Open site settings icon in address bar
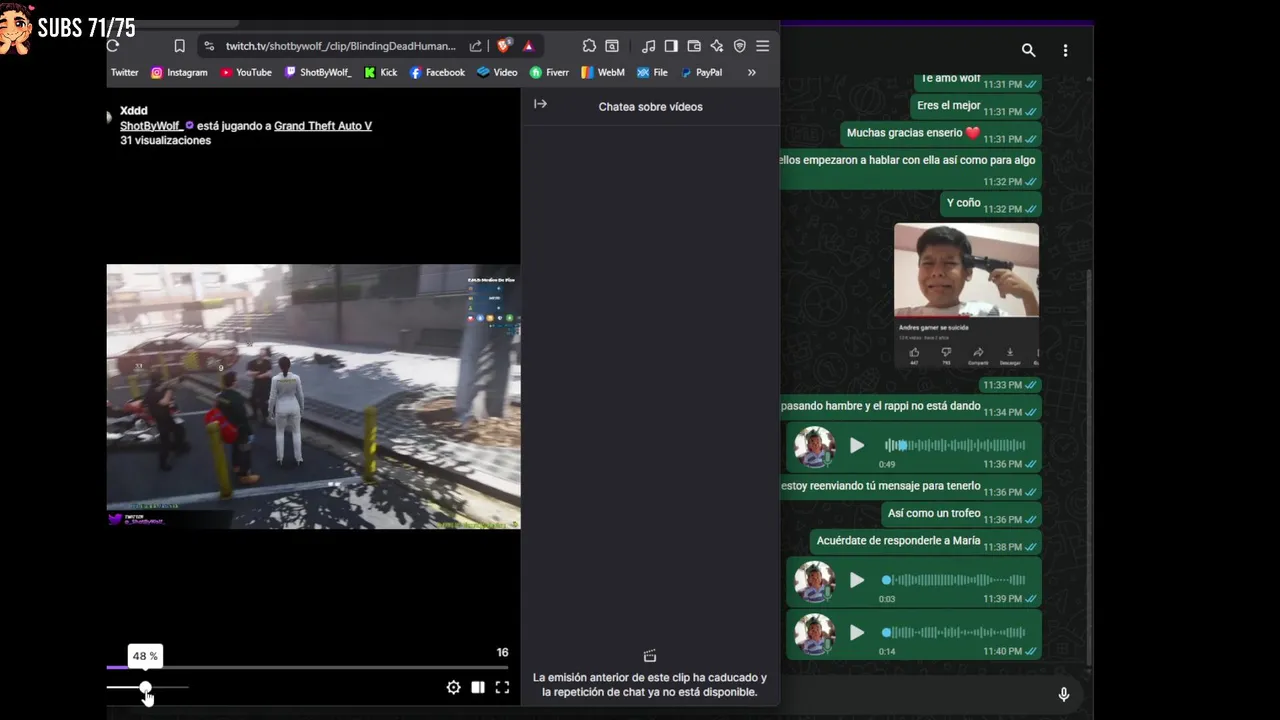 pyautogui.click(x=208, y=46)
